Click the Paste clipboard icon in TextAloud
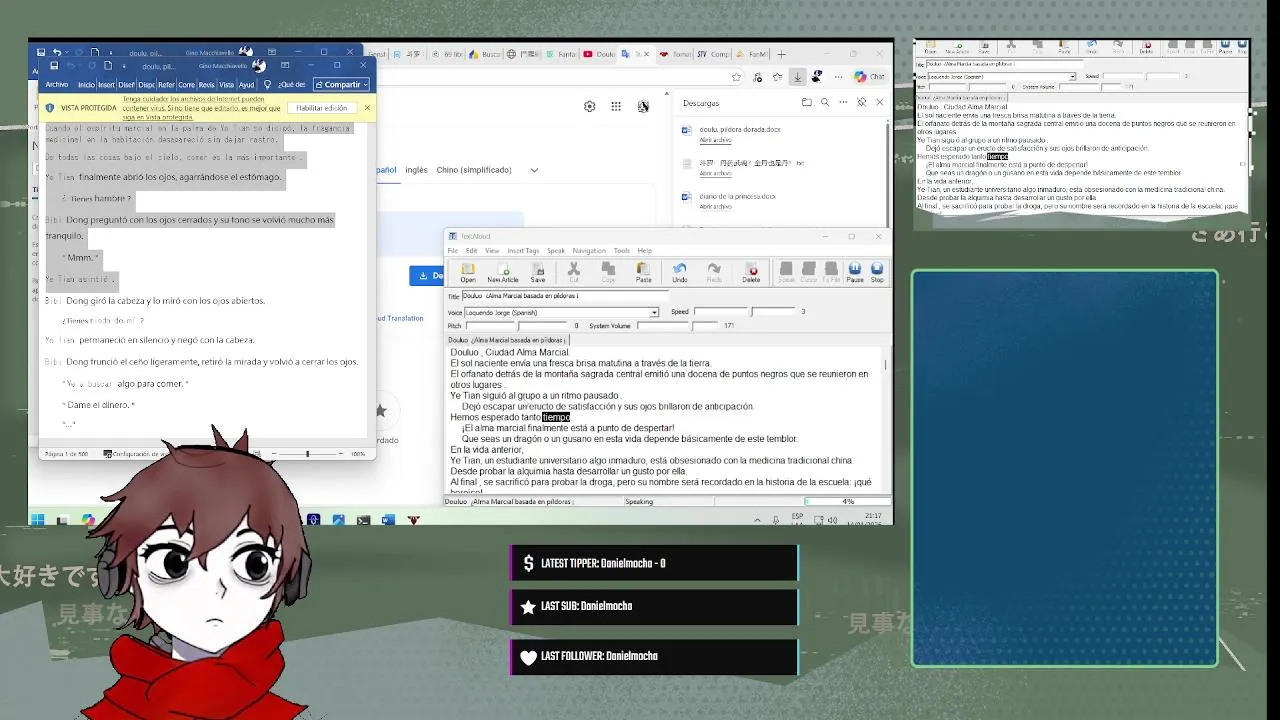 tap(643, 272)
